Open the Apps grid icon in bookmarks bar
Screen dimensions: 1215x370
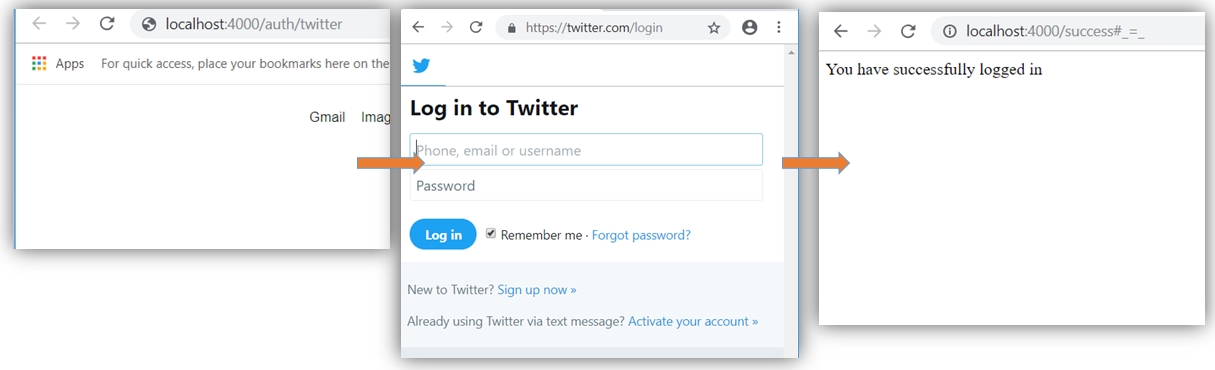pyautogui.click(x=39, y=63)
